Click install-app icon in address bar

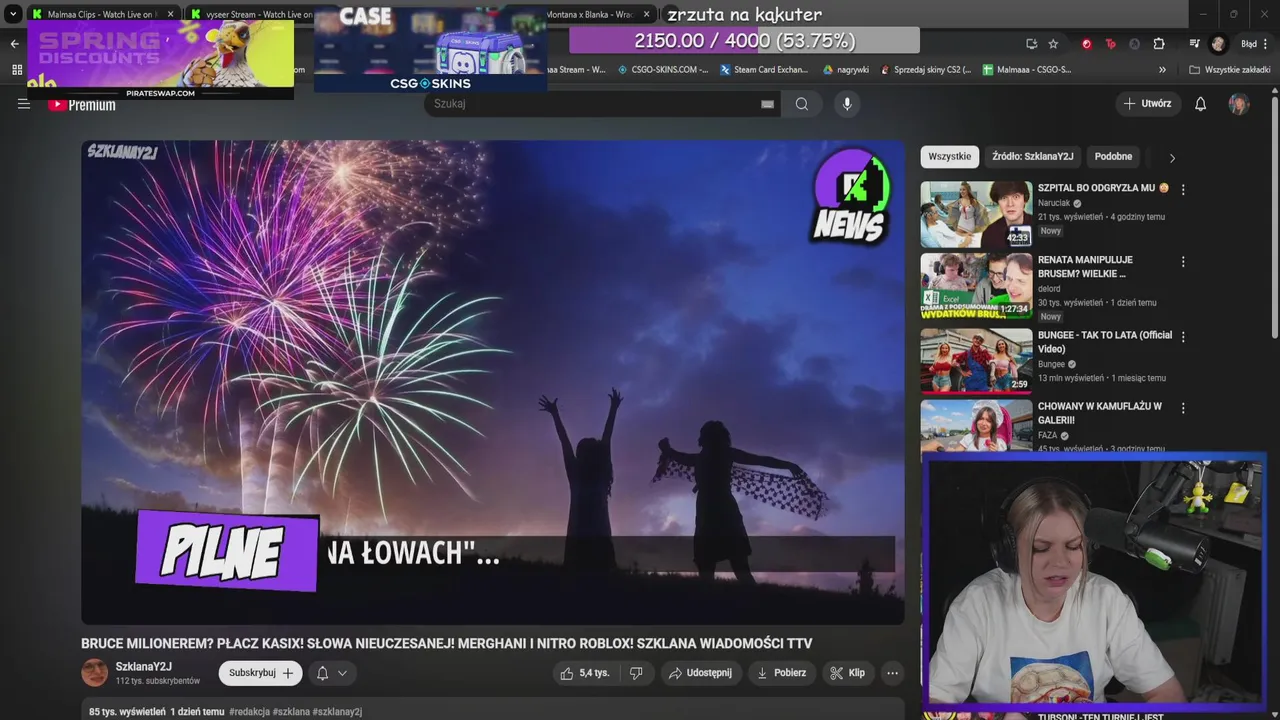pos(1031,43)
